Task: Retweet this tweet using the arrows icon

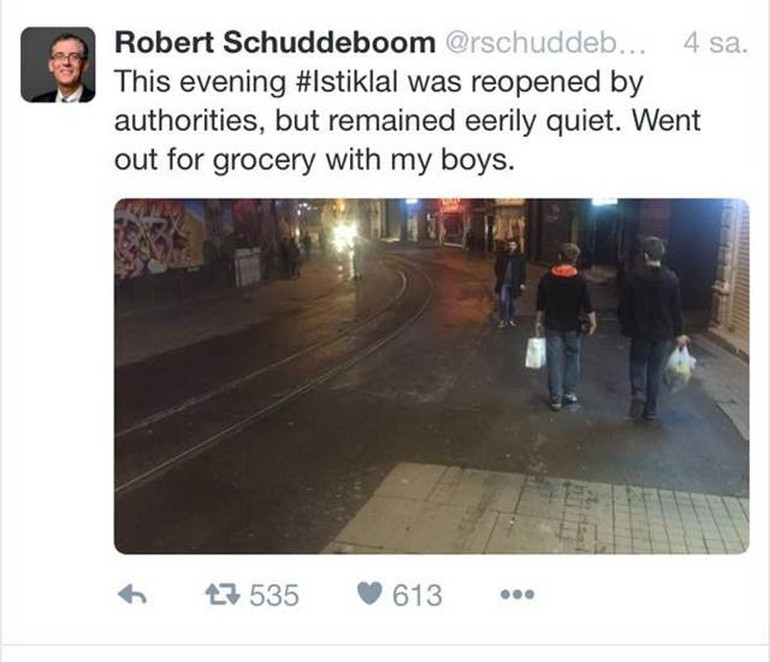Action: [222, 594]
